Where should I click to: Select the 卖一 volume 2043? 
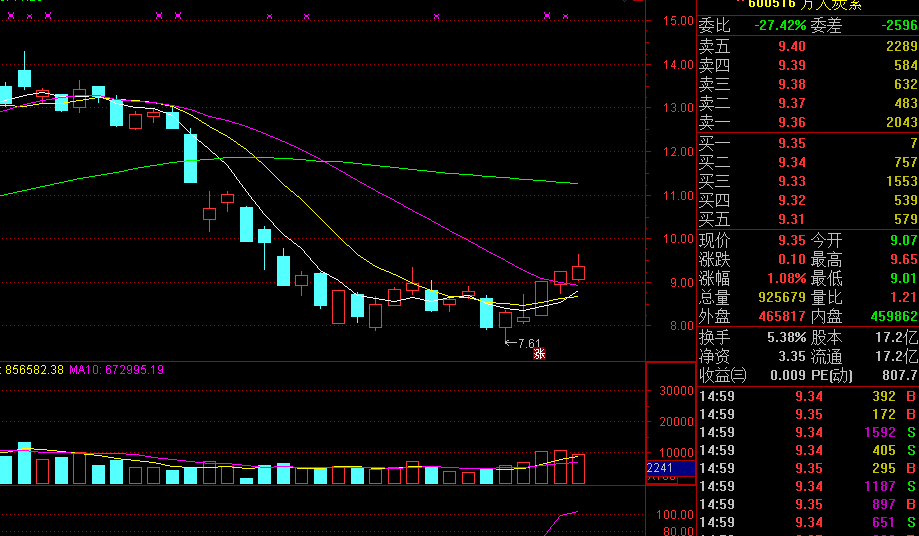click(901, 122)
